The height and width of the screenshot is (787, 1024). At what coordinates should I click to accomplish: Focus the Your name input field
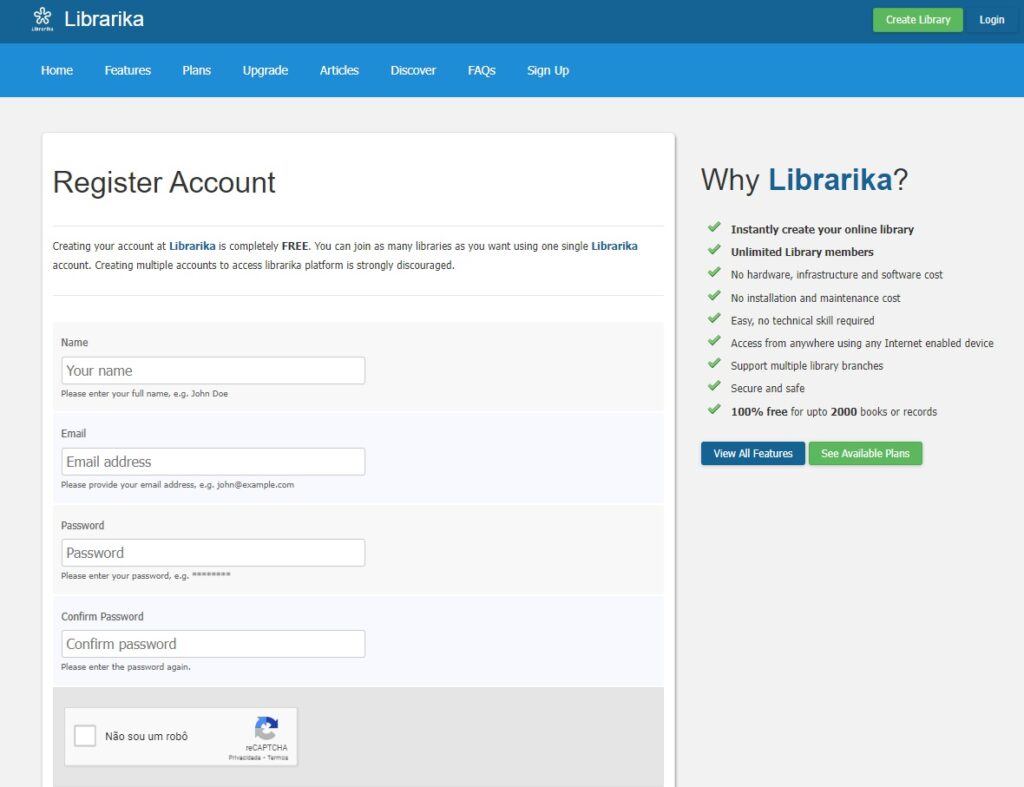click(213, 371)
